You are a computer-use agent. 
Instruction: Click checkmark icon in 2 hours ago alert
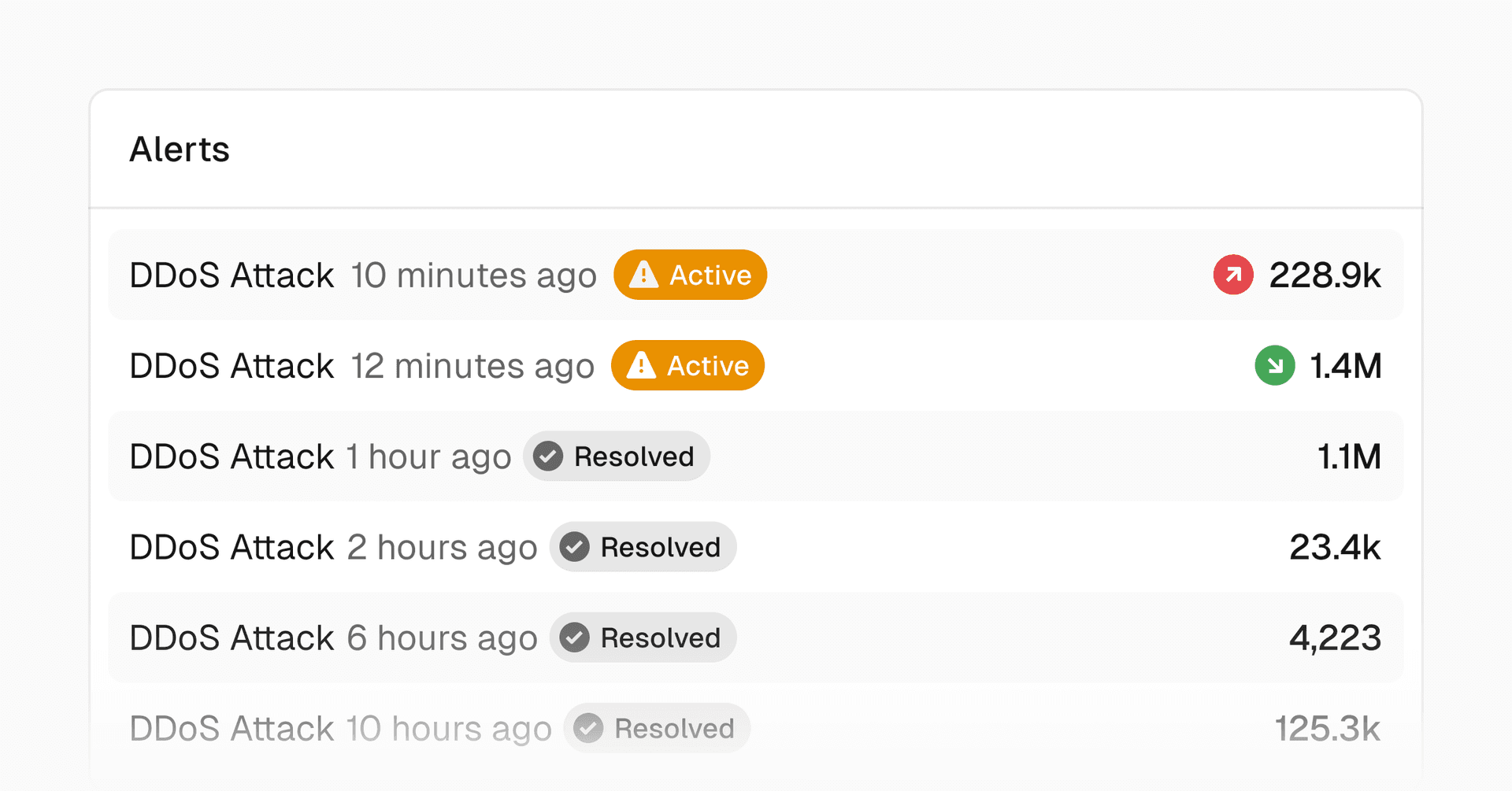pos(575,546)
